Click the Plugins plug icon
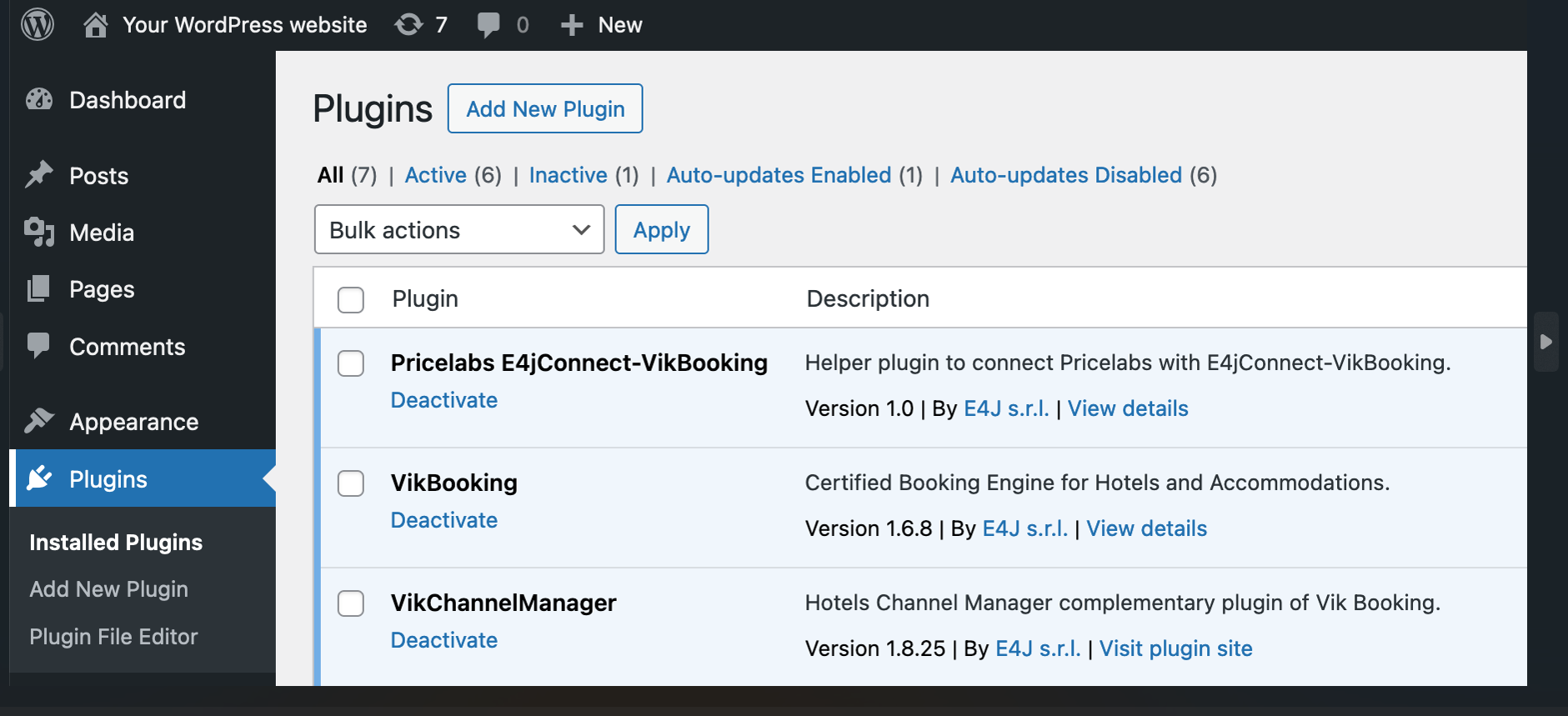Image resolution: width=1568 pixels, height=716 pixels. pos(39,478)
